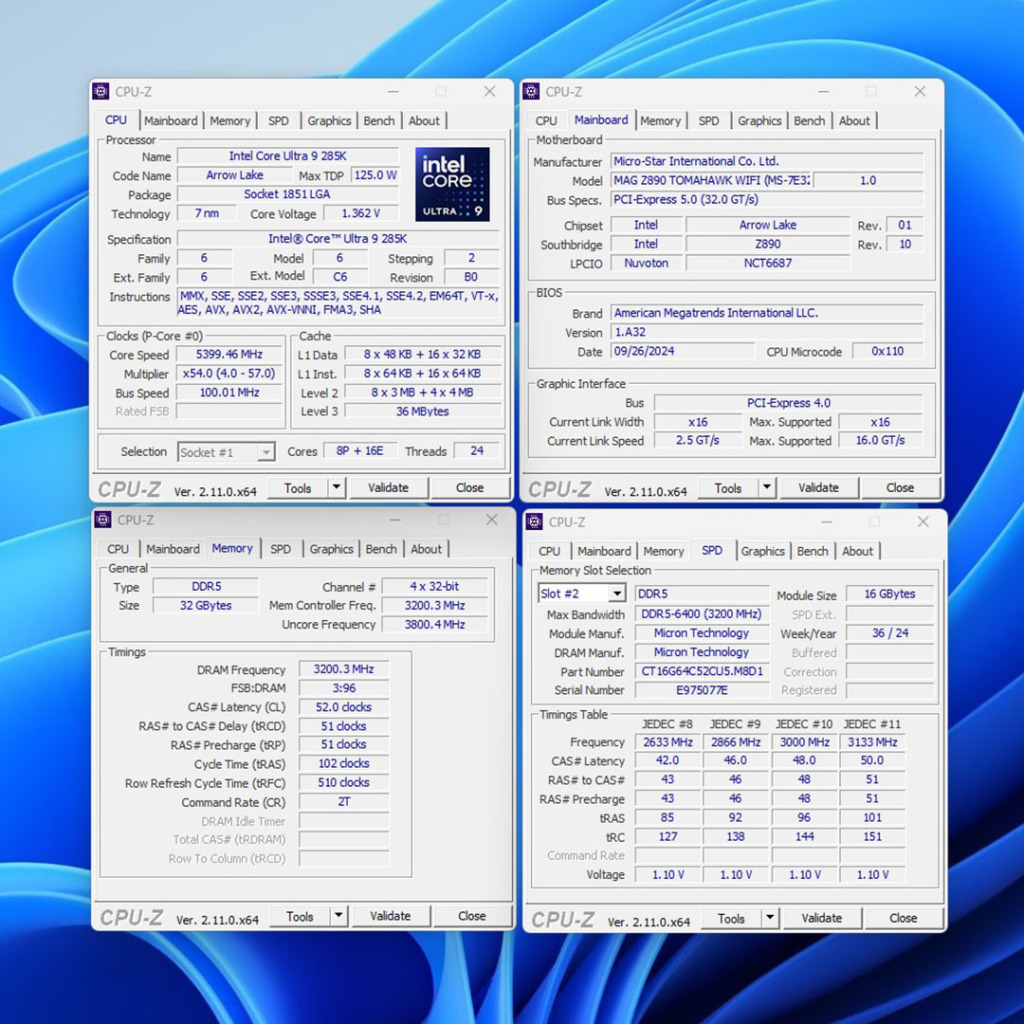Click Current Link Speed value 2.5 GT/s
Viewport: 1024px width, 1024px height.
pyautogui.click(x=697, y=440)
